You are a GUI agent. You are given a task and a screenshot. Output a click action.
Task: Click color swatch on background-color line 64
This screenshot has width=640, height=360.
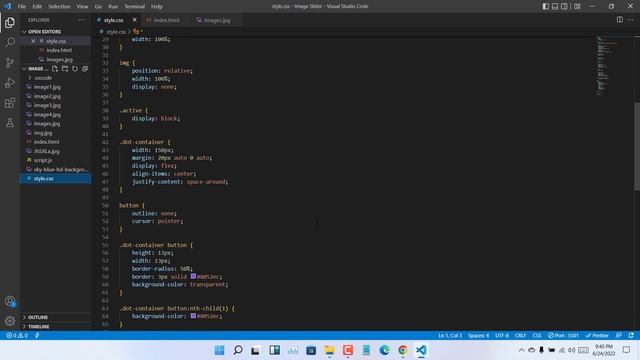click(193, 316)
